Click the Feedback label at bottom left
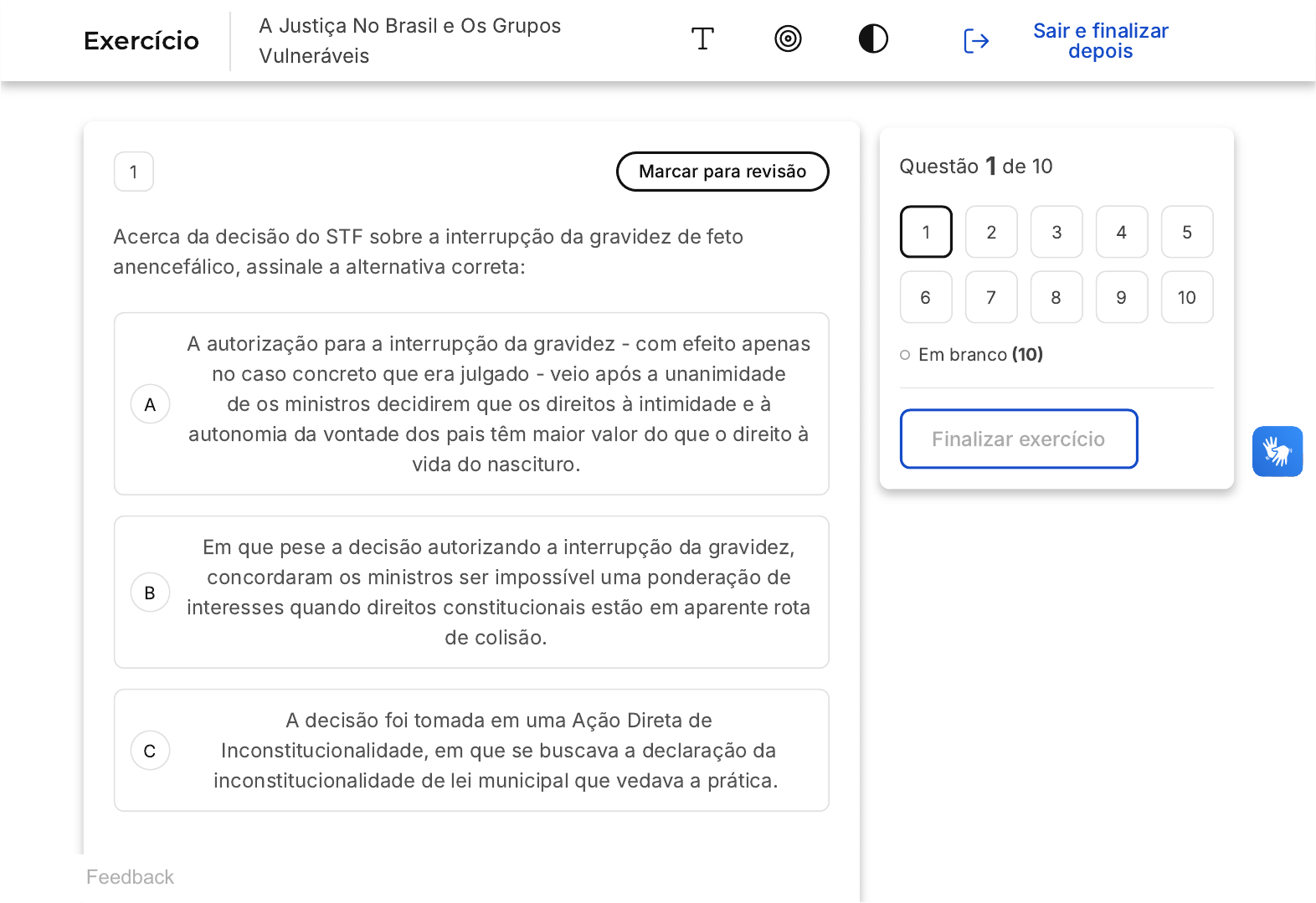The width and height of the screenshot is (1316, 903). pos(130,877)
